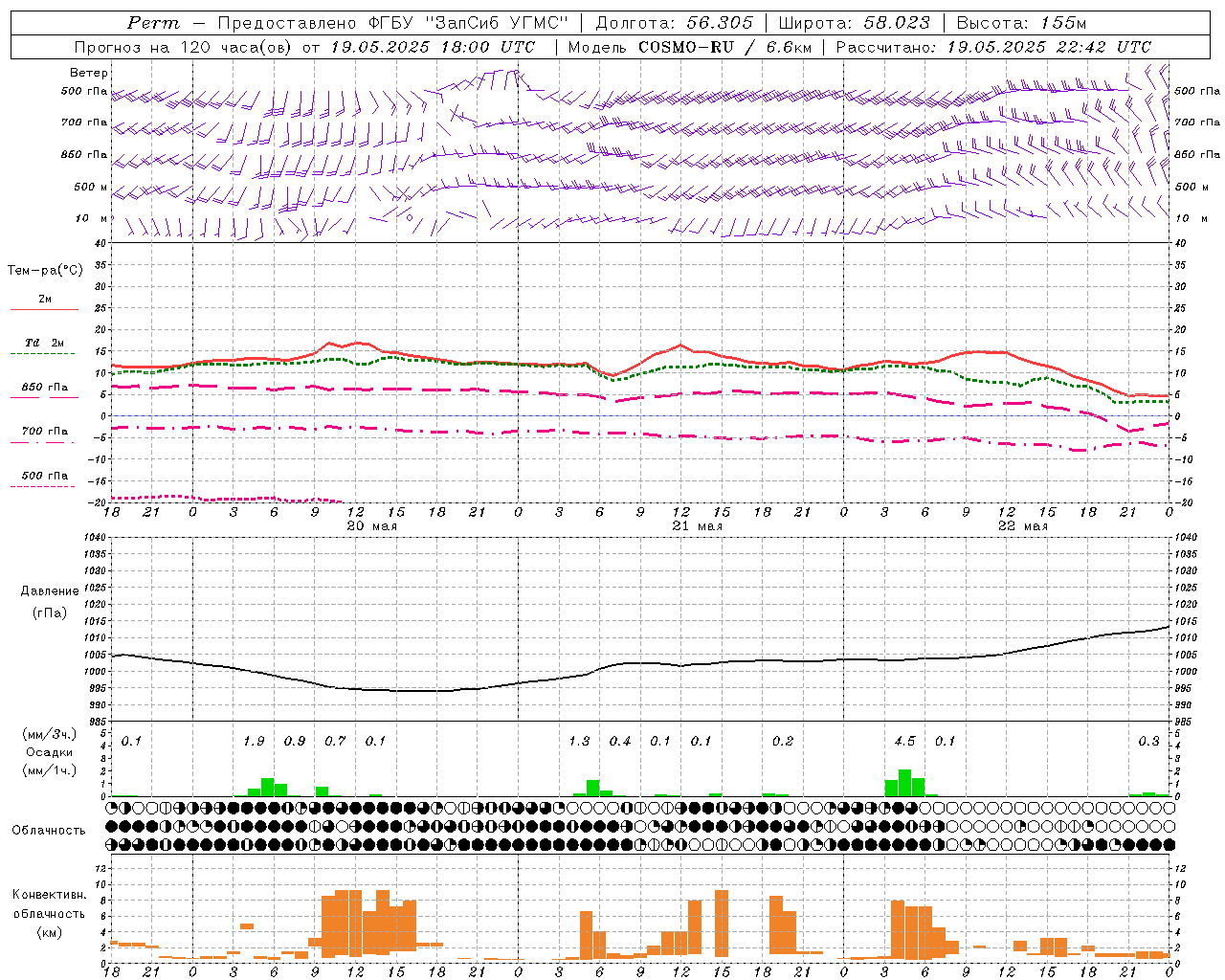Click "700 гПа" in the temperature legend
The width and height of the screenshot is (1225, 980).
click(x=45, y=432)
